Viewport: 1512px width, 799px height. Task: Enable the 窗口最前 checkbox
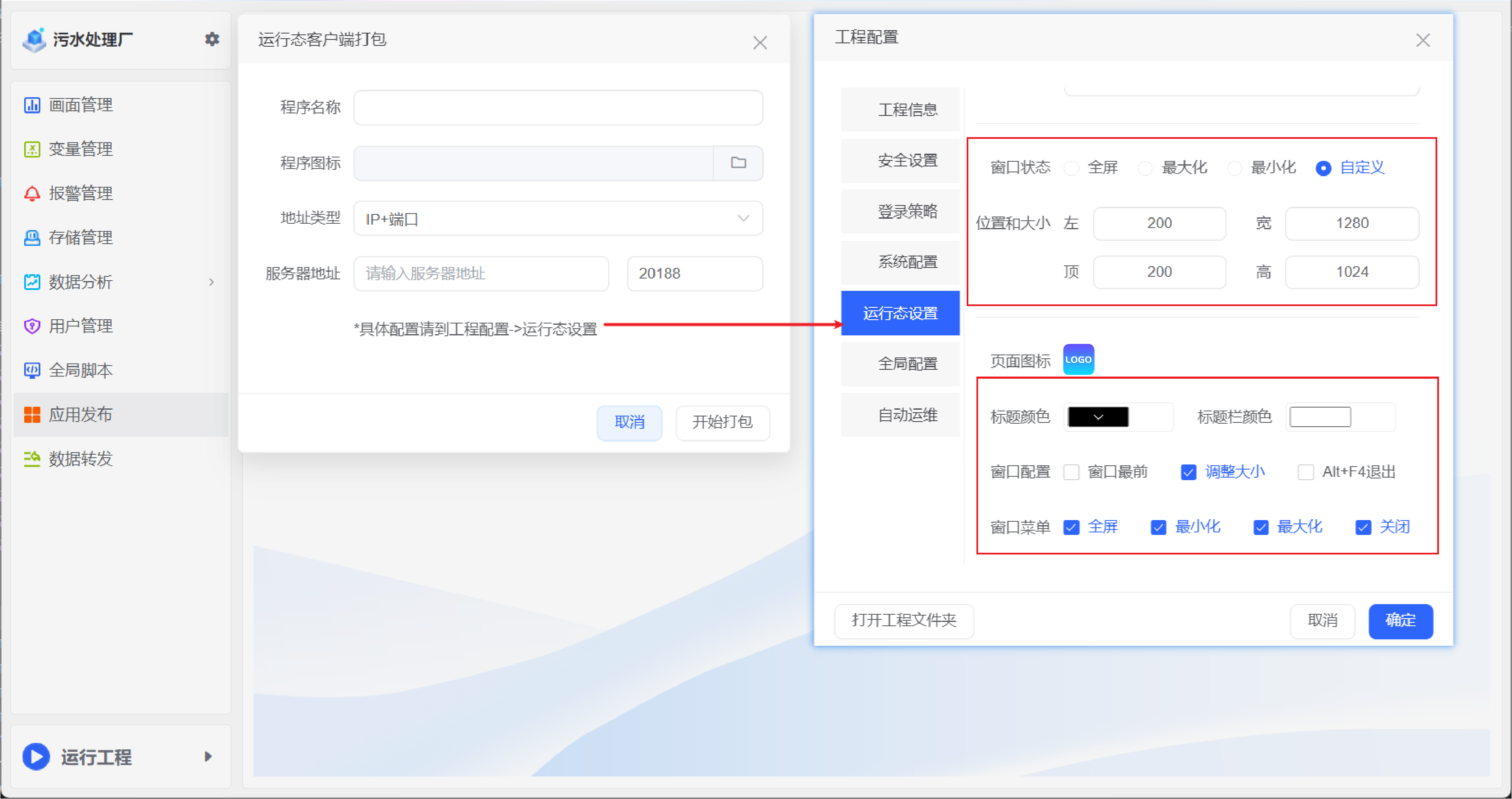pos(1071,472)
